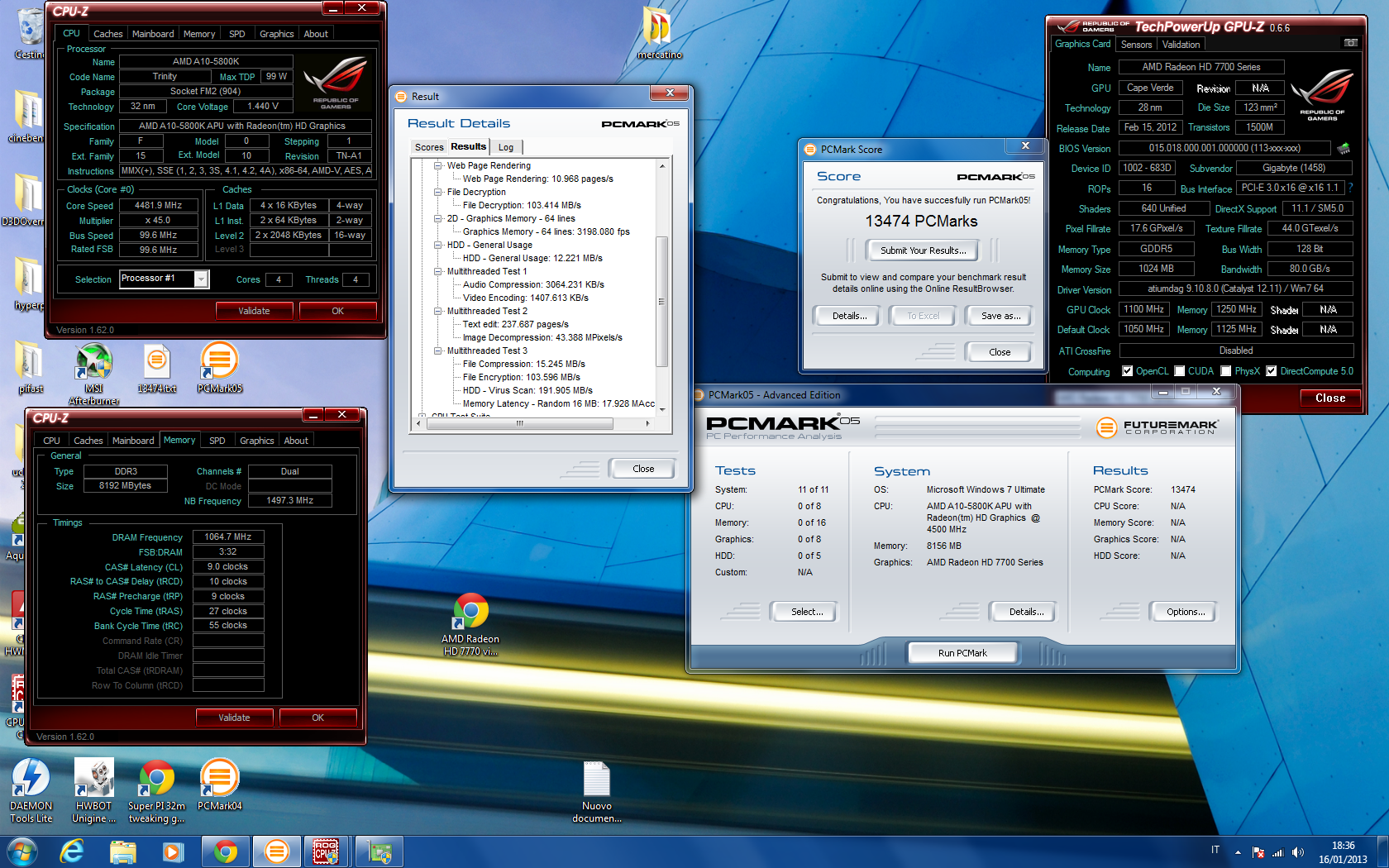Switch to PCMark05 taskbar button
Image resolution: width=1389 pixels, height=868 pixels.
click(276, 851)
